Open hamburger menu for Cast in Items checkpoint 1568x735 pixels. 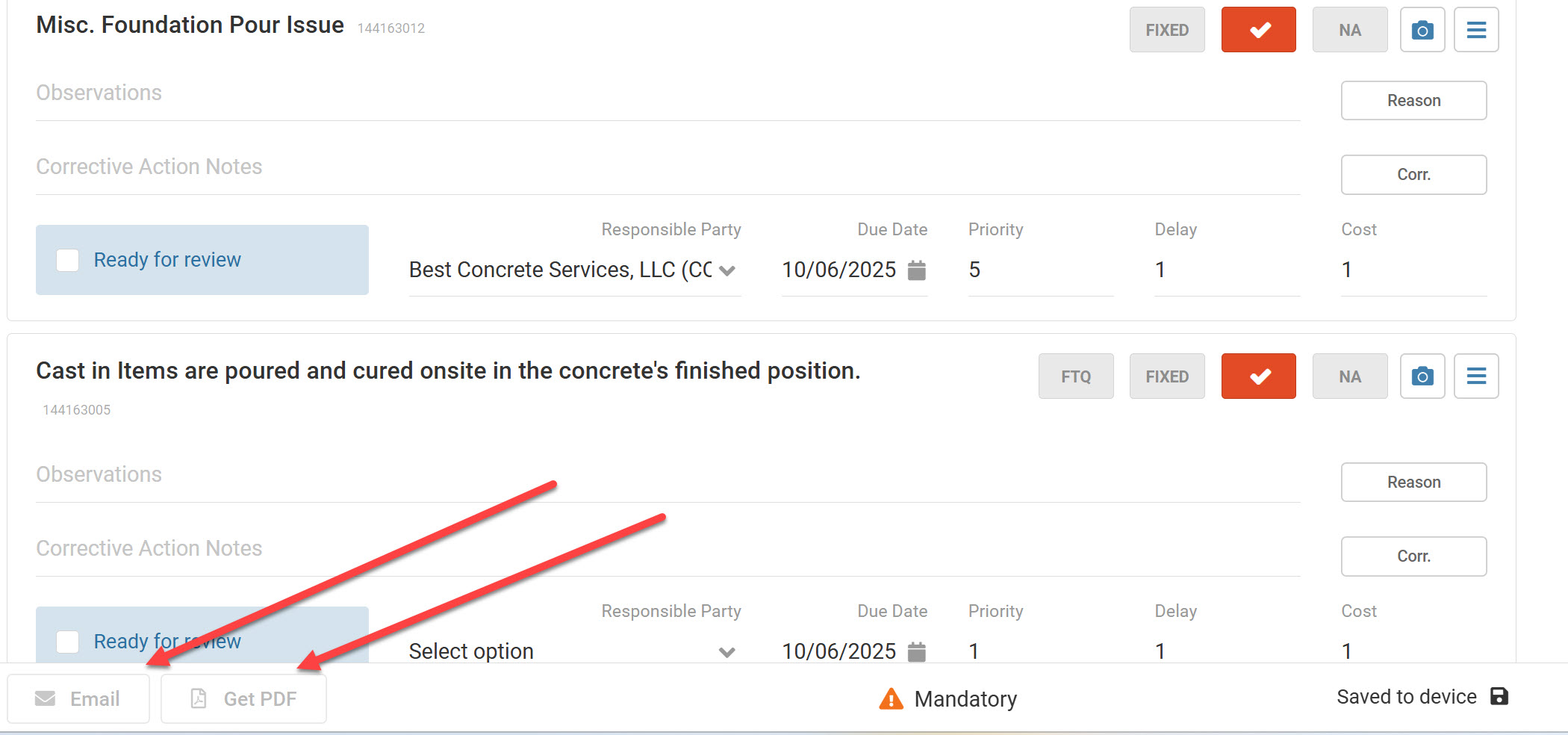pos(1476,376)
